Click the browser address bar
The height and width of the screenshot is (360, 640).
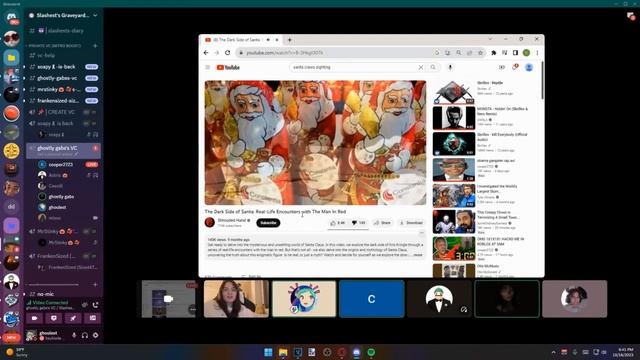(335, 53)
